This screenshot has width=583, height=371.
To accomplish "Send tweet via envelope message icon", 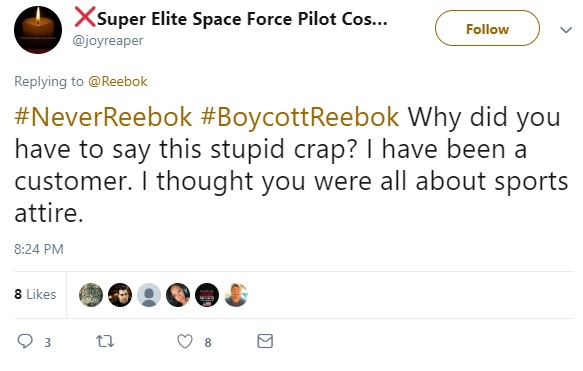I will (x=265, y=341).
